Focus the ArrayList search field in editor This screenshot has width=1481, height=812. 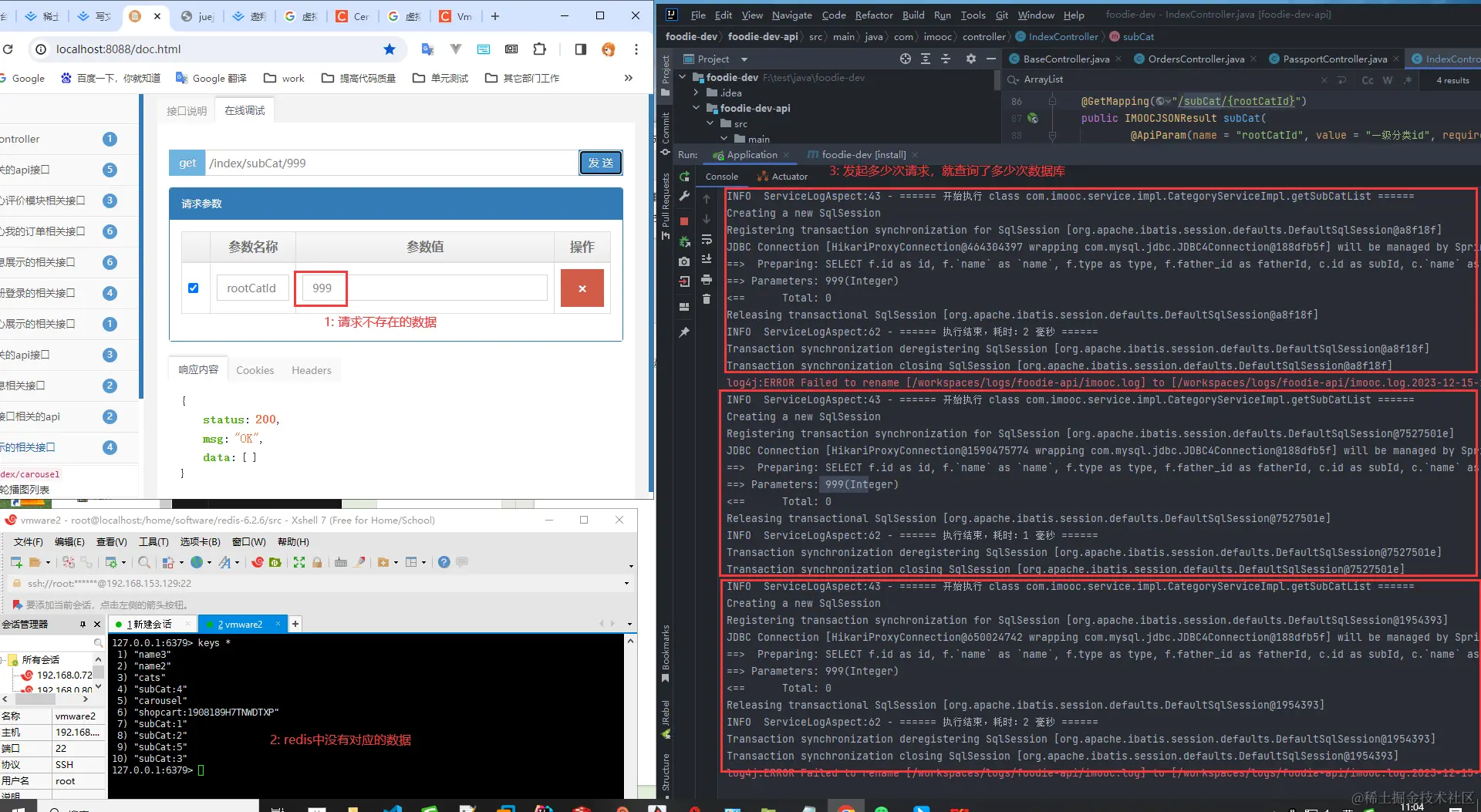(1165, 79)
